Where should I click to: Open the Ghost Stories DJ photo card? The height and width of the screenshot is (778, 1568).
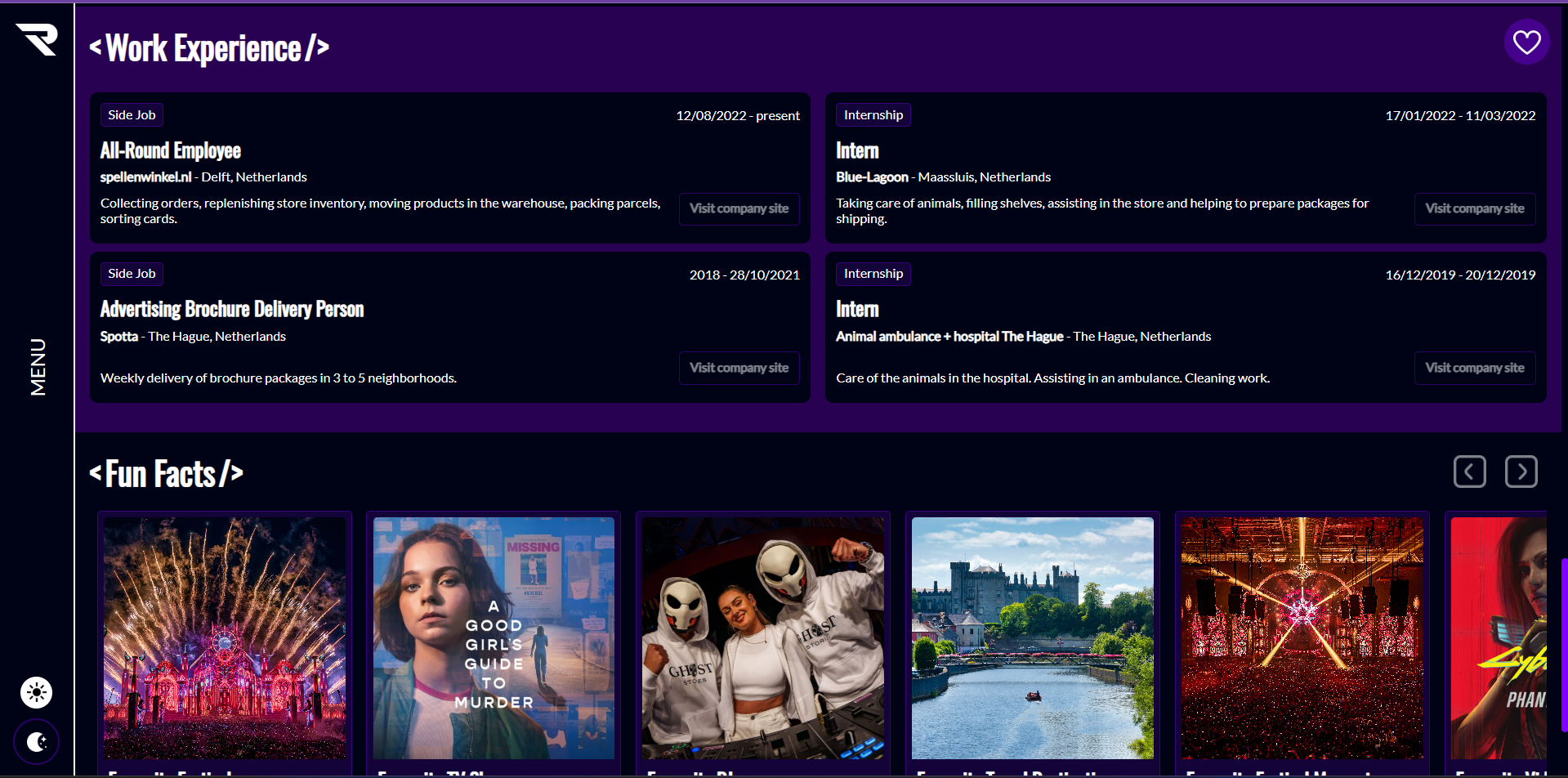click(763, 638)
